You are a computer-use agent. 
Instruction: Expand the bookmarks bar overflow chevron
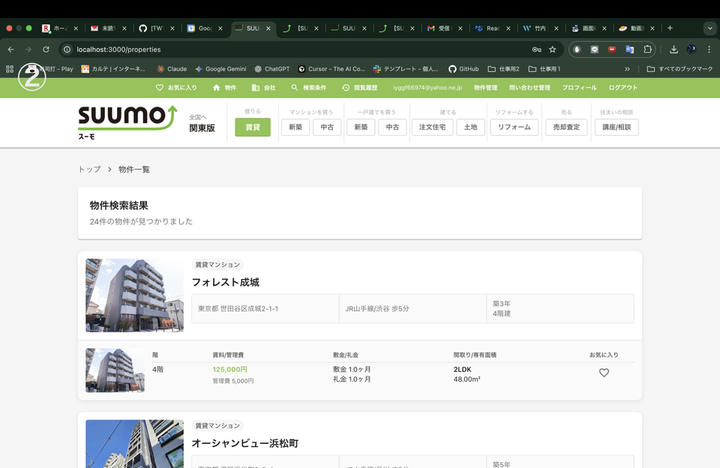627,69
